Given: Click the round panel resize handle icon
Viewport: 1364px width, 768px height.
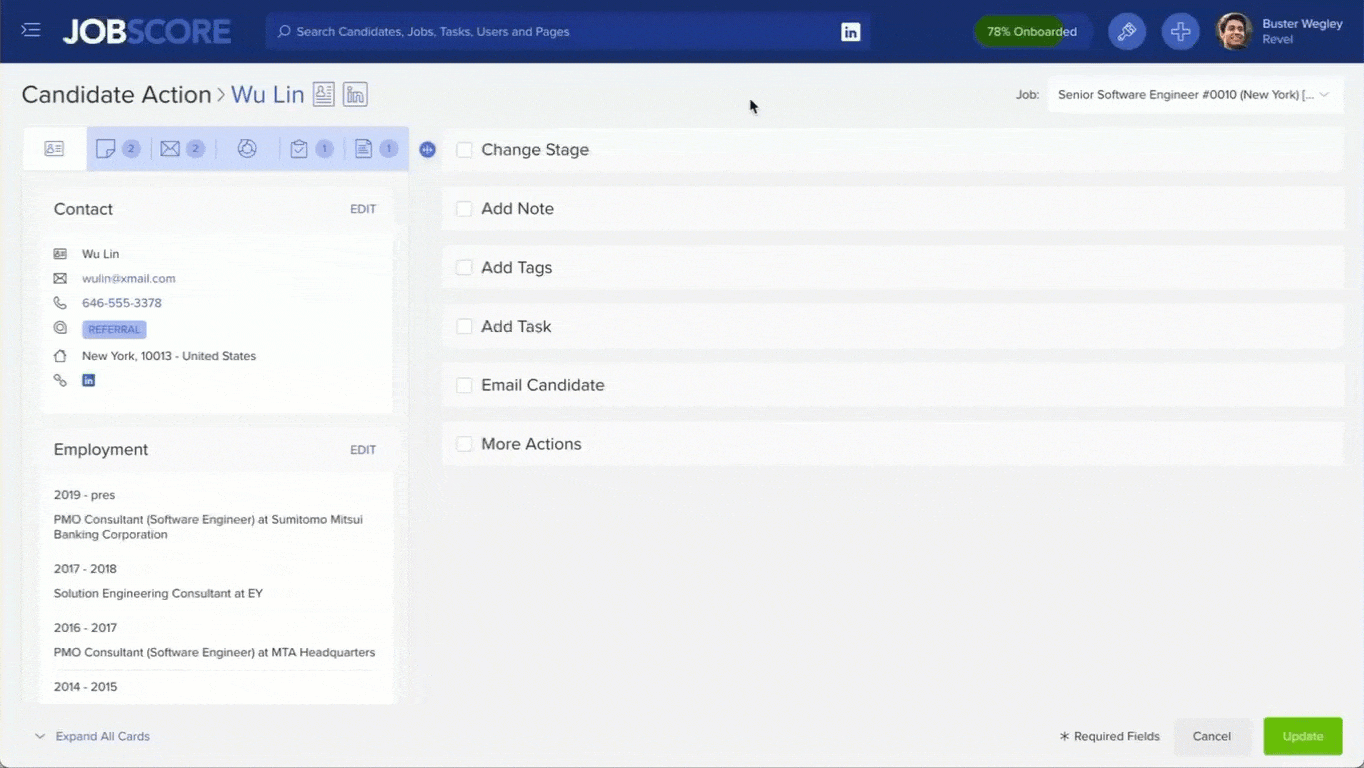Looking at the screenshot, I should (x=427, y=150).
